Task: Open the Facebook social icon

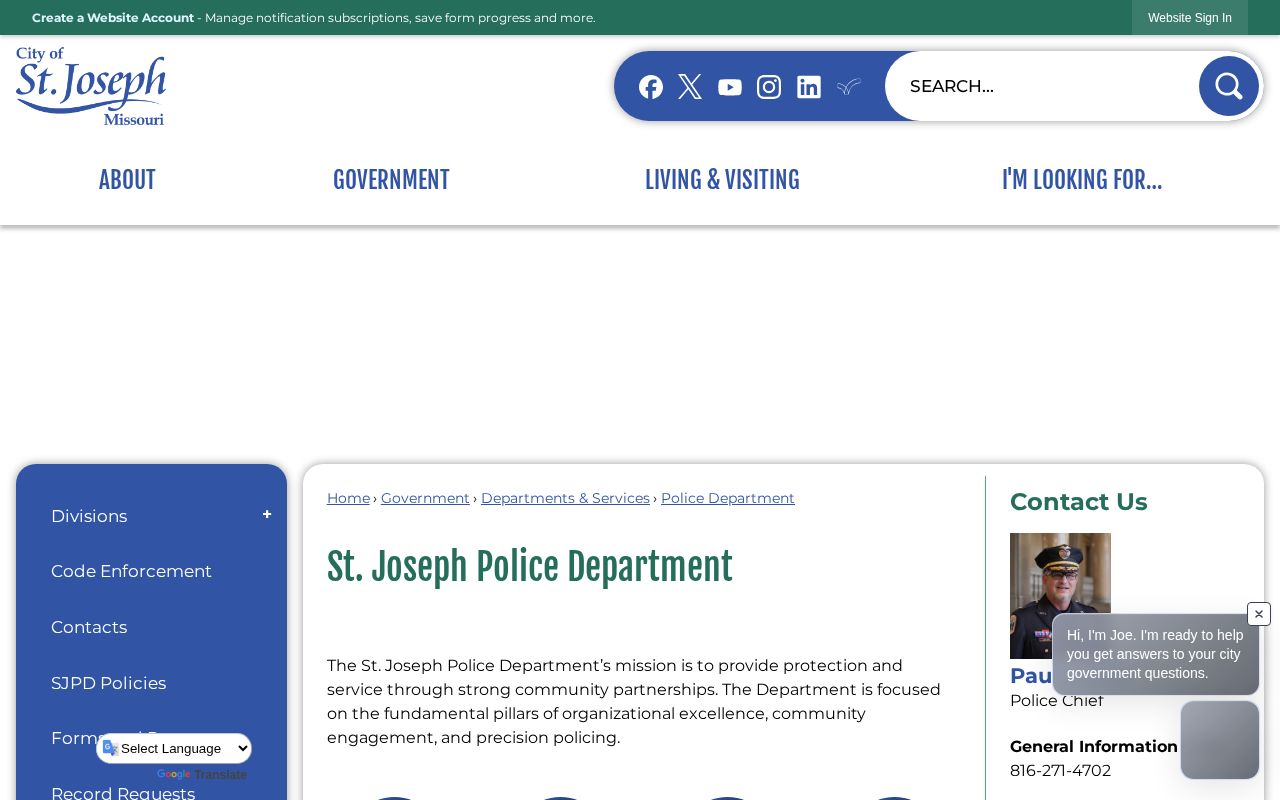Action: 651,87
